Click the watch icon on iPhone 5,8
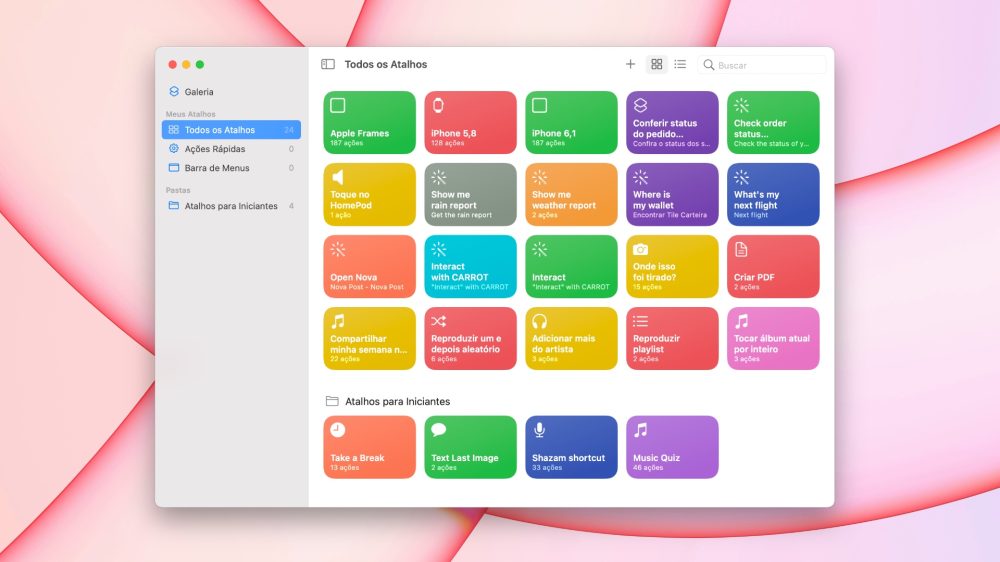 (438, 105)
